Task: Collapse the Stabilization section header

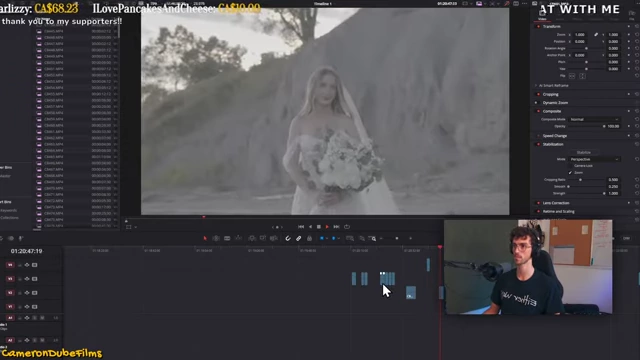Action: 553,144
